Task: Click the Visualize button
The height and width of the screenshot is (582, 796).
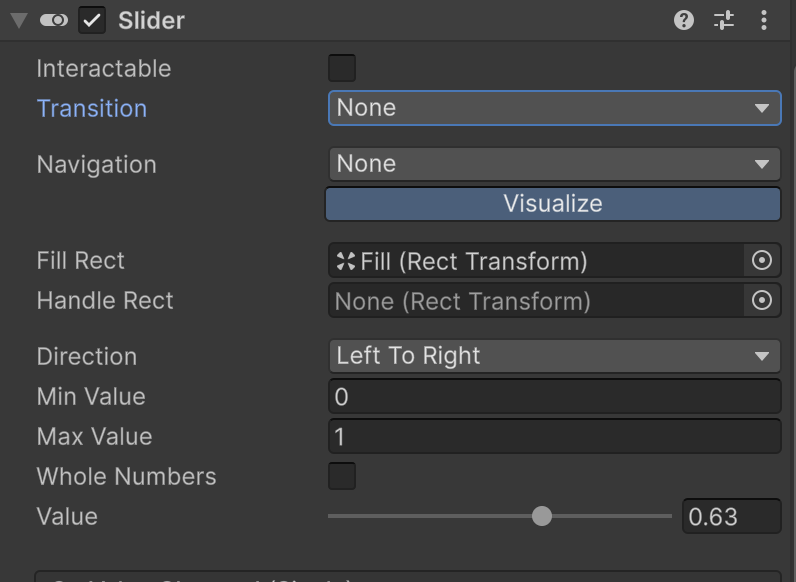Action: (x=552, y=204)
